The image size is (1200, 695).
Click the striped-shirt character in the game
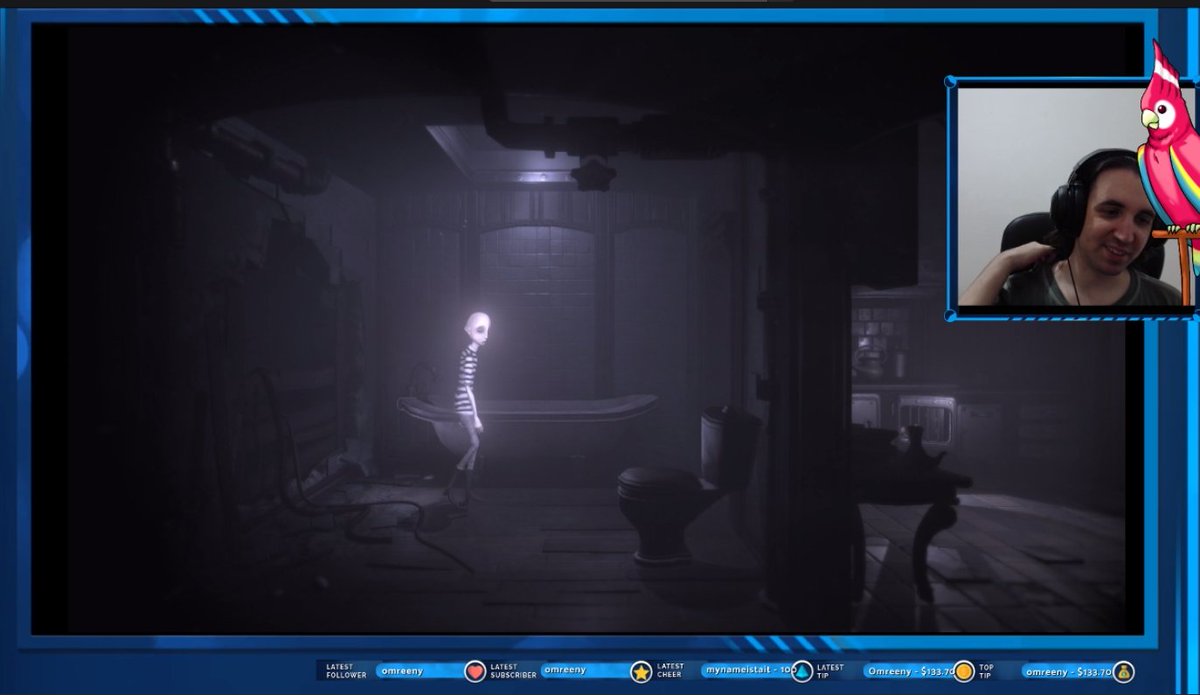click(470, 405)
